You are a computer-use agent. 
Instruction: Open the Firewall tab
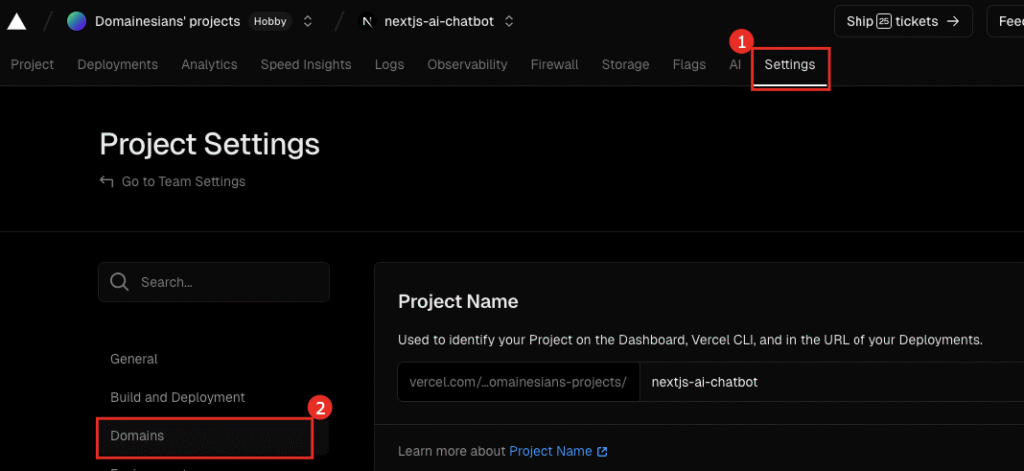coord(554,65)
